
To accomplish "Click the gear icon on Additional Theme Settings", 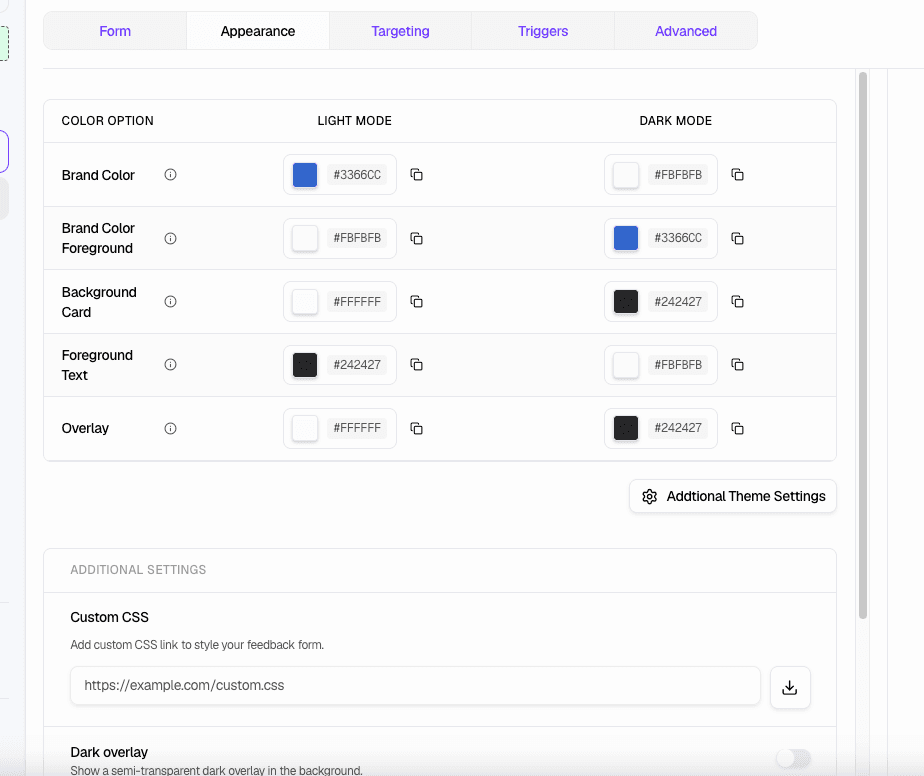I will pyautogui.click(x=650, y=496).
